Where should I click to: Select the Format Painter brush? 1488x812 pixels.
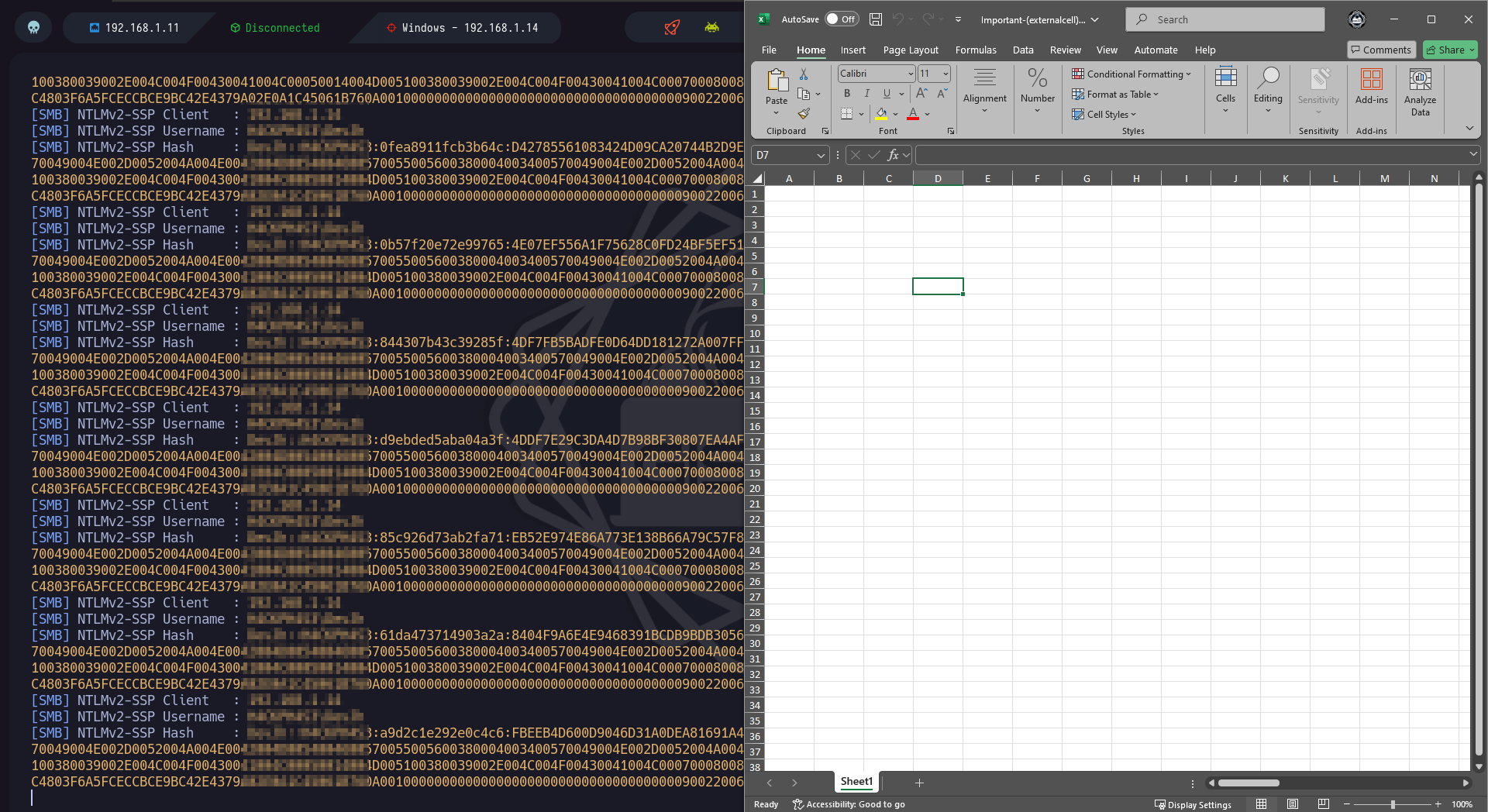[x=804, y=114]
